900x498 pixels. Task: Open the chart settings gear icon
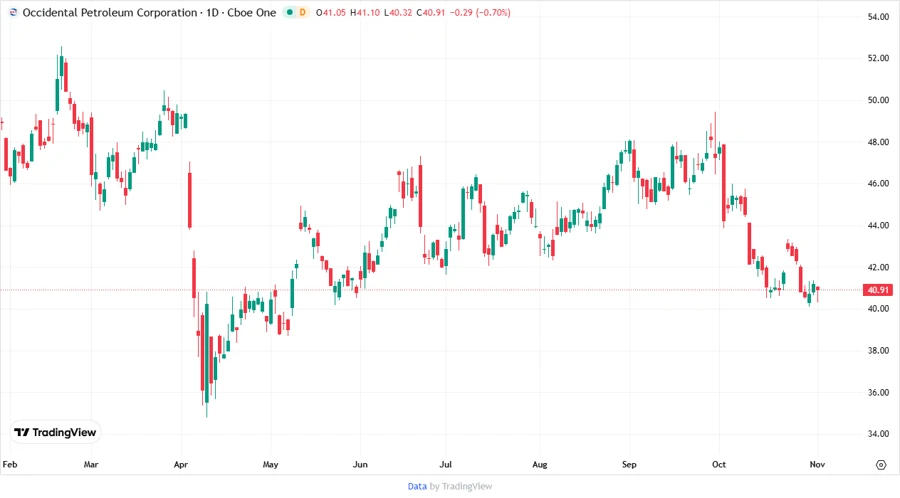(x=881, y=465)
